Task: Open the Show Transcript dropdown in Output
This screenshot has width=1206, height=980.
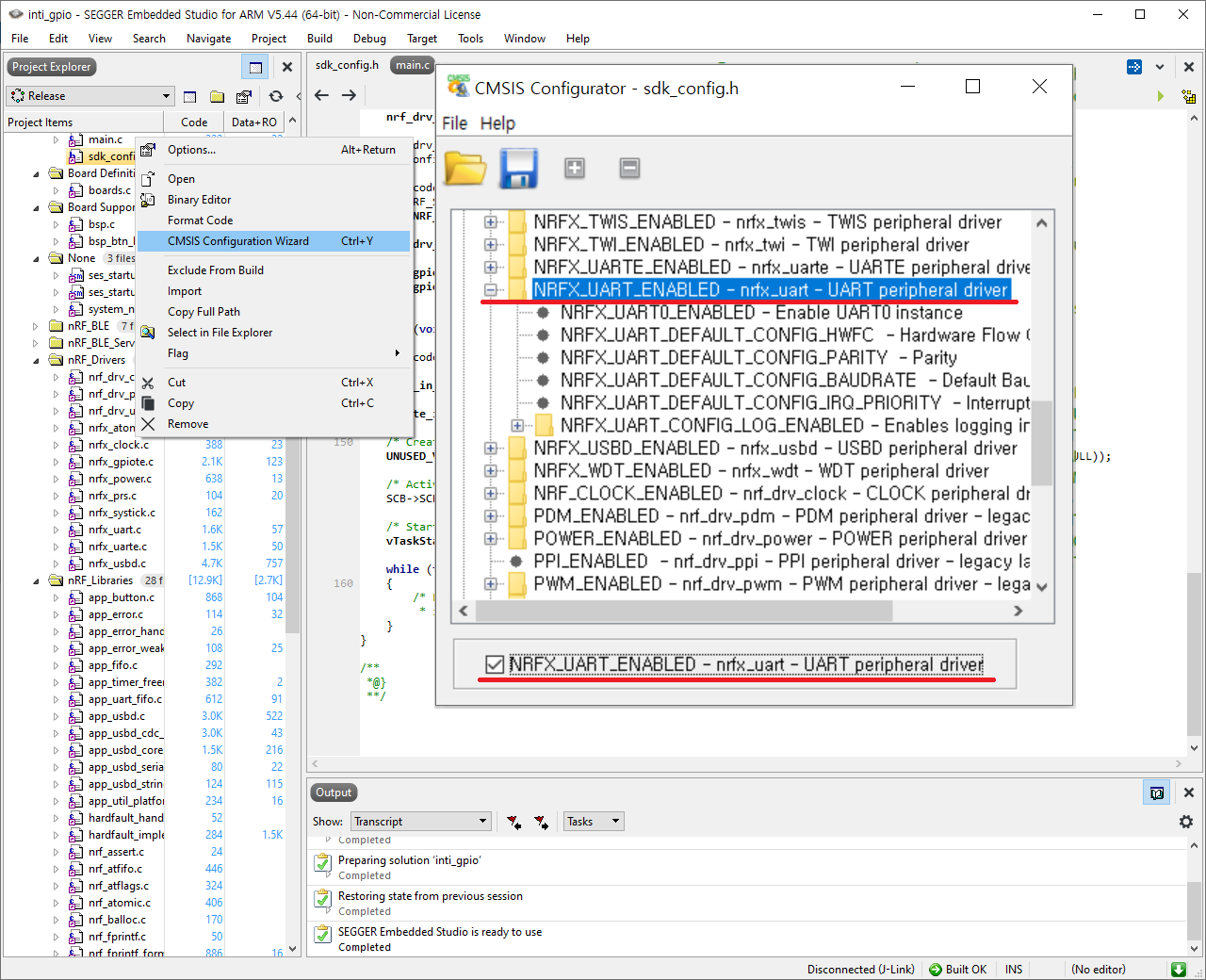Action: (x=483, y=821)
